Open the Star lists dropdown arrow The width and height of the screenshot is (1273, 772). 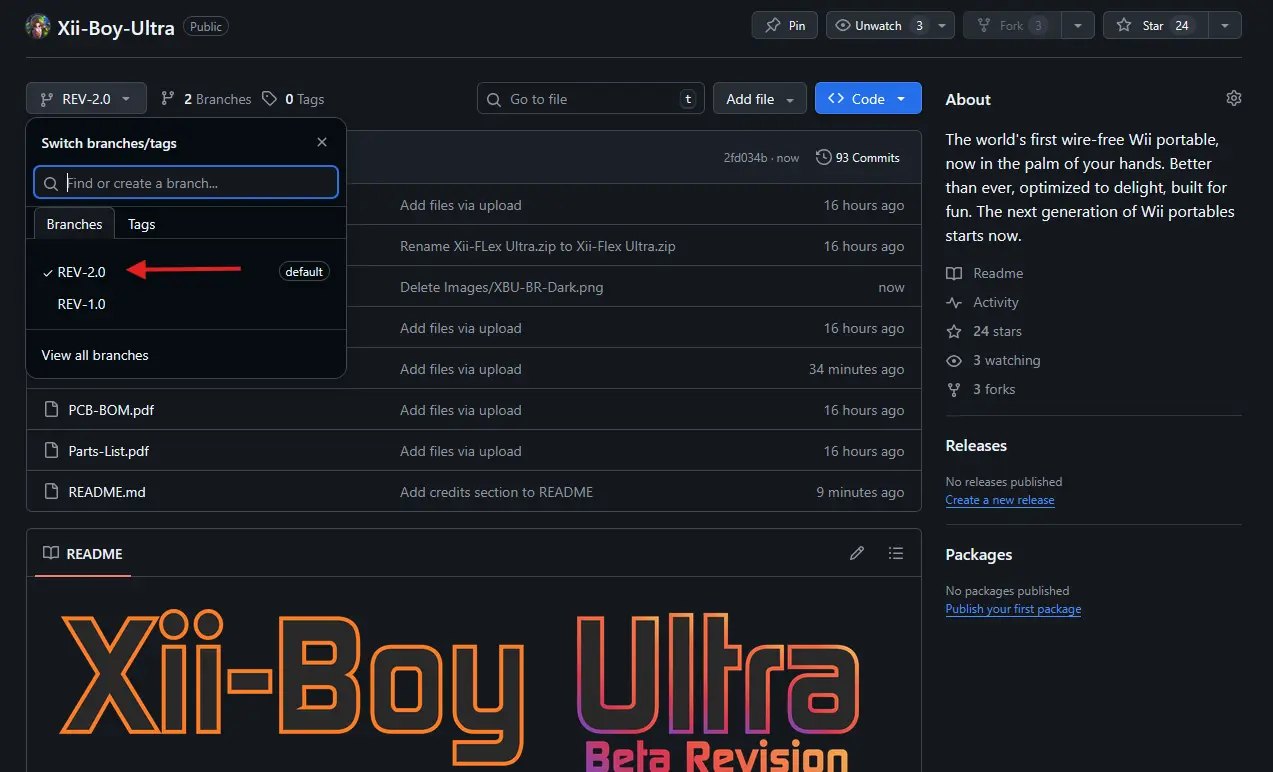coord(1225,26)
